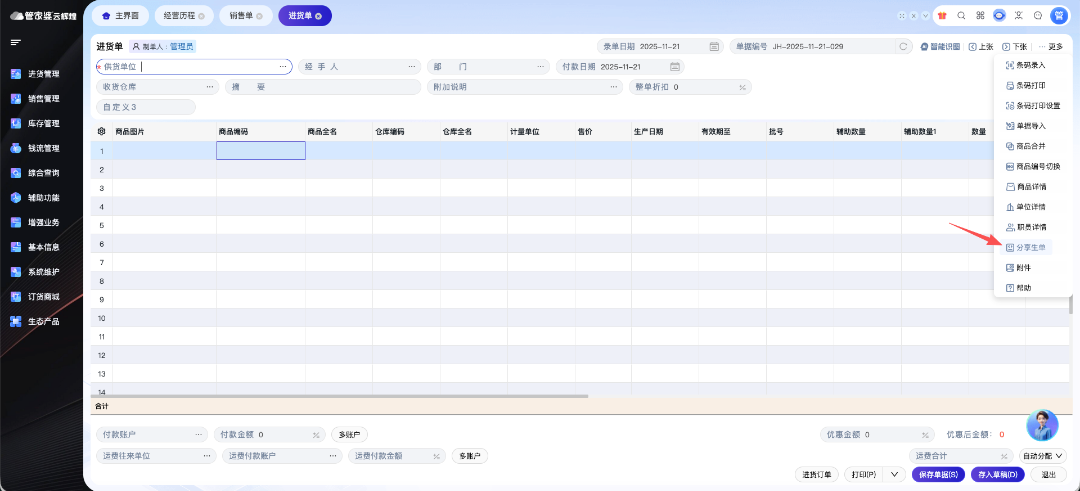Click the 保存单据(S) button

(x=938, y=475)
